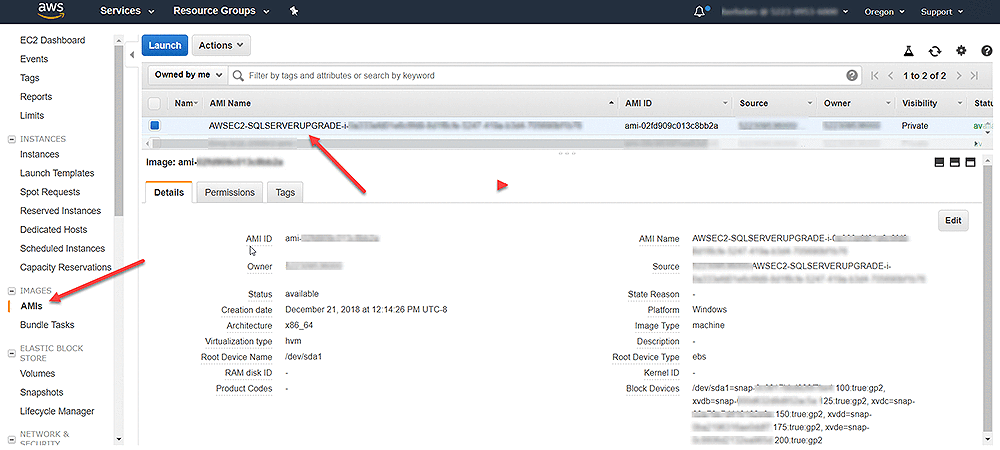Image resolution: width=1000 pixels, height=450 pixels.
Task: Refresh the AMI list
Action: 935,51
